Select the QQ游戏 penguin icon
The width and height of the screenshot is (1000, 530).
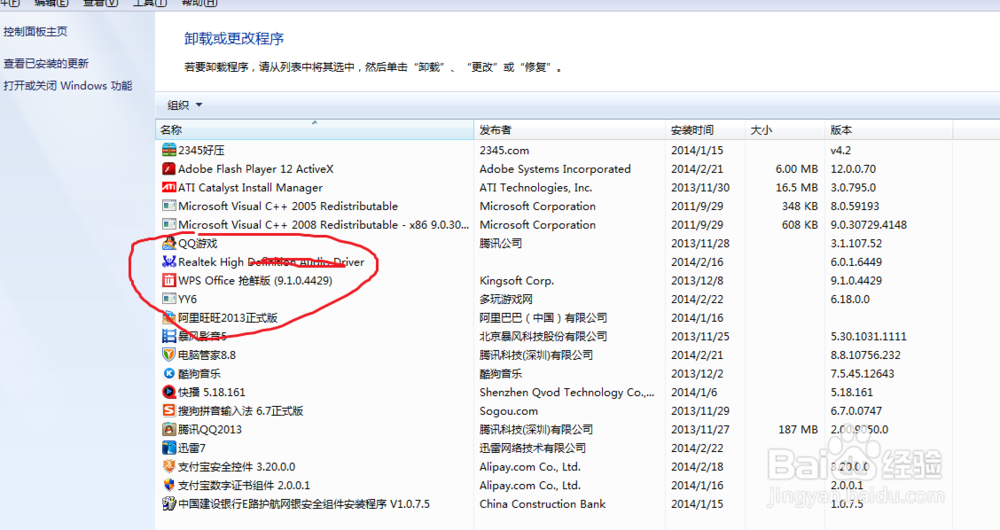(x=168, y=243)
